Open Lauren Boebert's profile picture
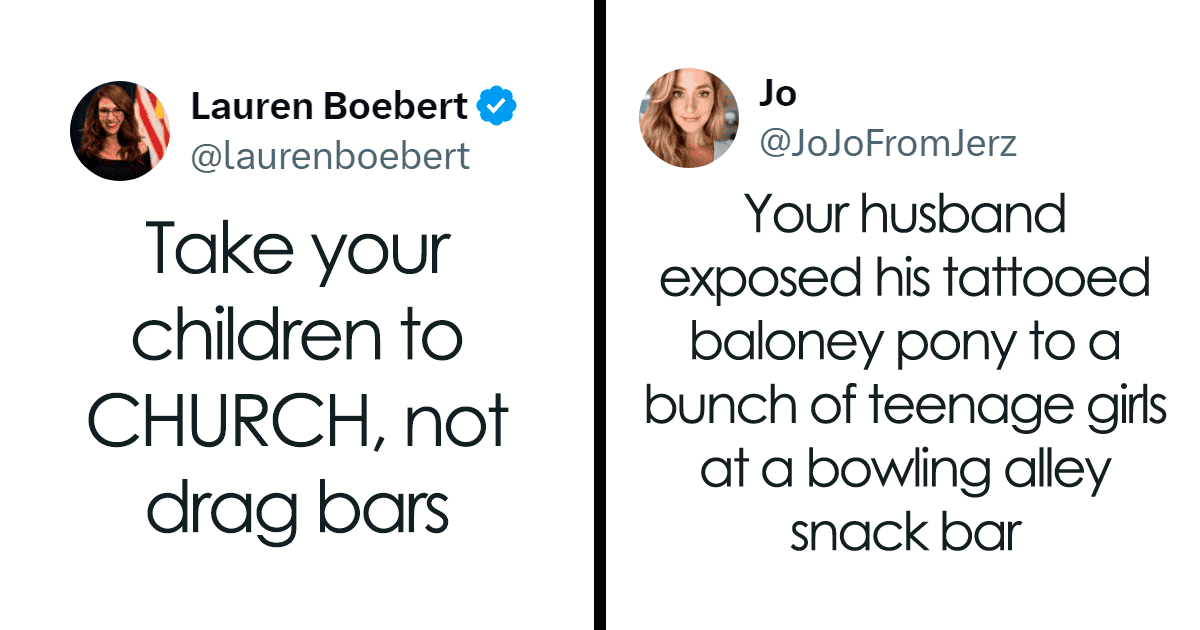Viewport: 1200px width, 630px height. pos(120,130)
